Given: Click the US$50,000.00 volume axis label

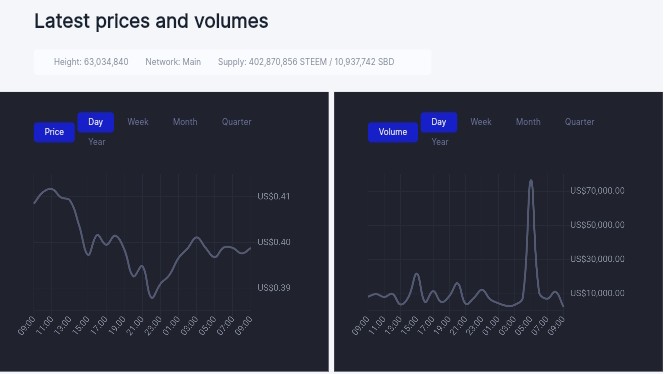Looking at the screenshot, I should pos(597,225).
